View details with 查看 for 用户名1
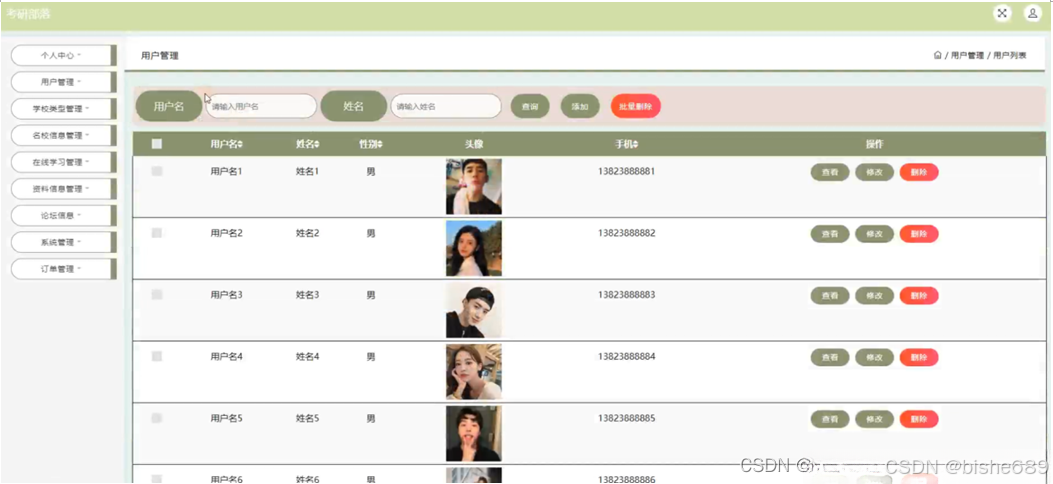Viewport: 1053px width, 484px height. (x=830, y=173)
